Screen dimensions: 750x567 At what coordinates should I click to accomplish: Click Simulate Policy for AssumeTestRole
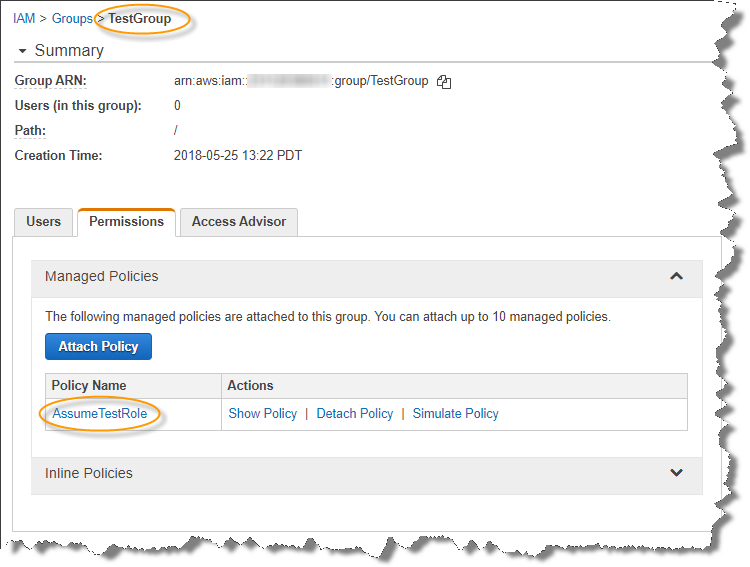455,413
